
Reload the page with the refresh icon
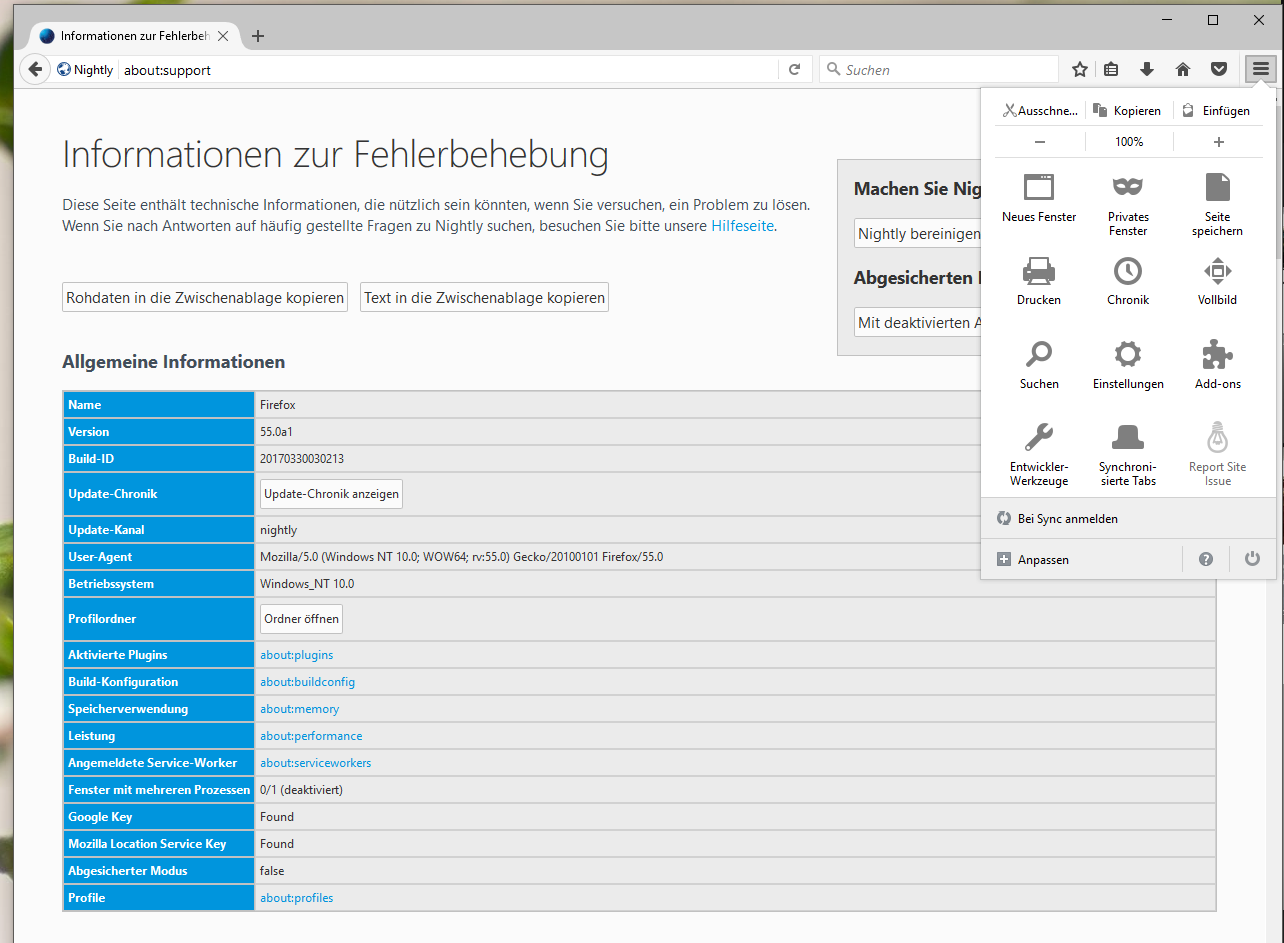[x=795, y=70]
